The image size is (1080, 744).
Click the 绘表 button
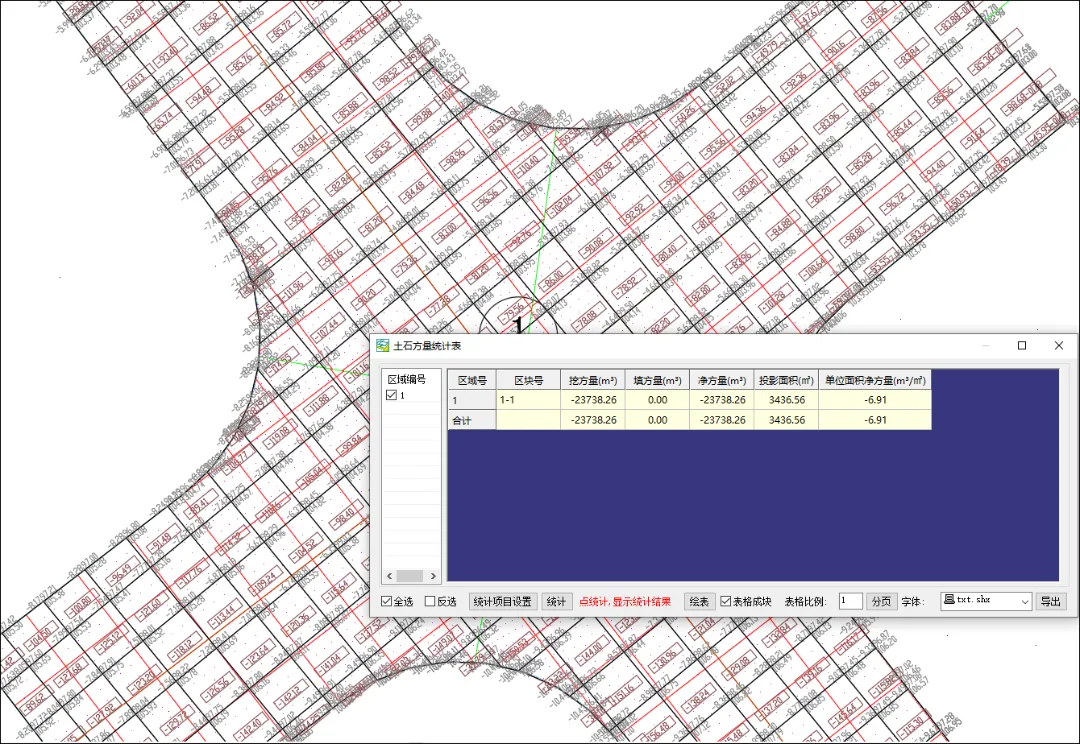[699, 601]
